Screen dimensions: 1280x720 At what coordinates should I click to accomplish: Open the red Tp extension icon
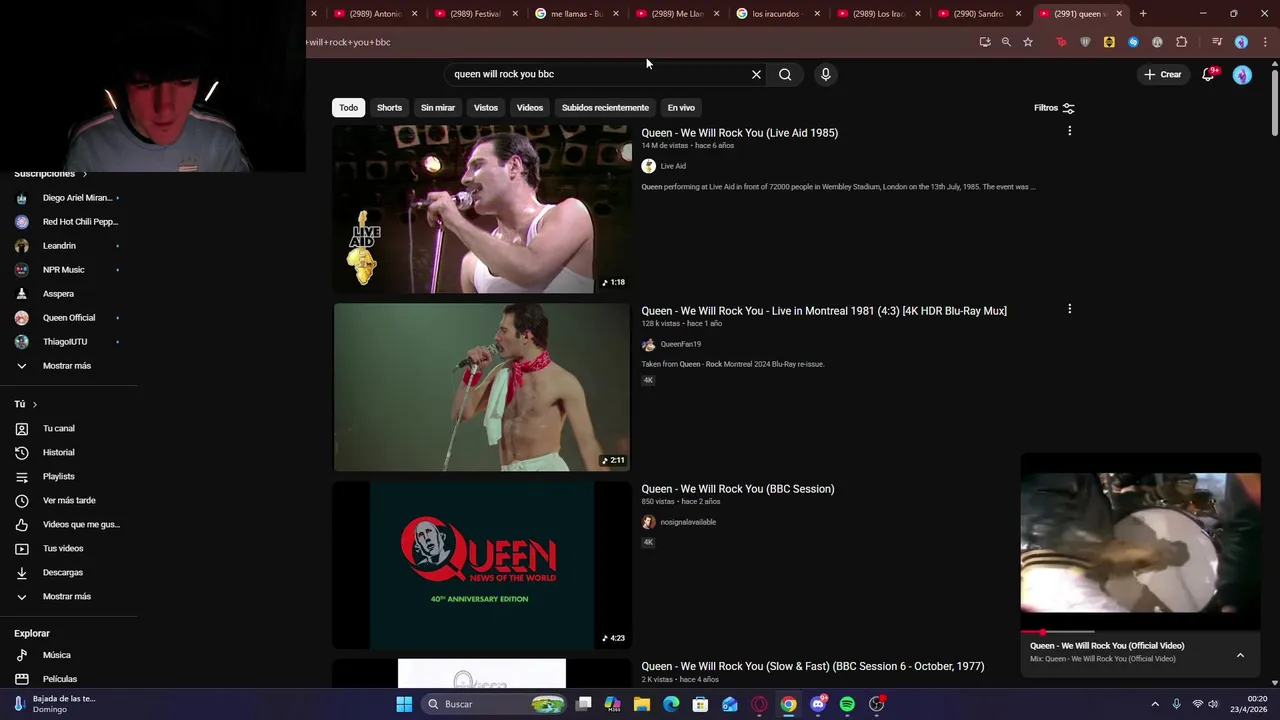[1061, 42]
